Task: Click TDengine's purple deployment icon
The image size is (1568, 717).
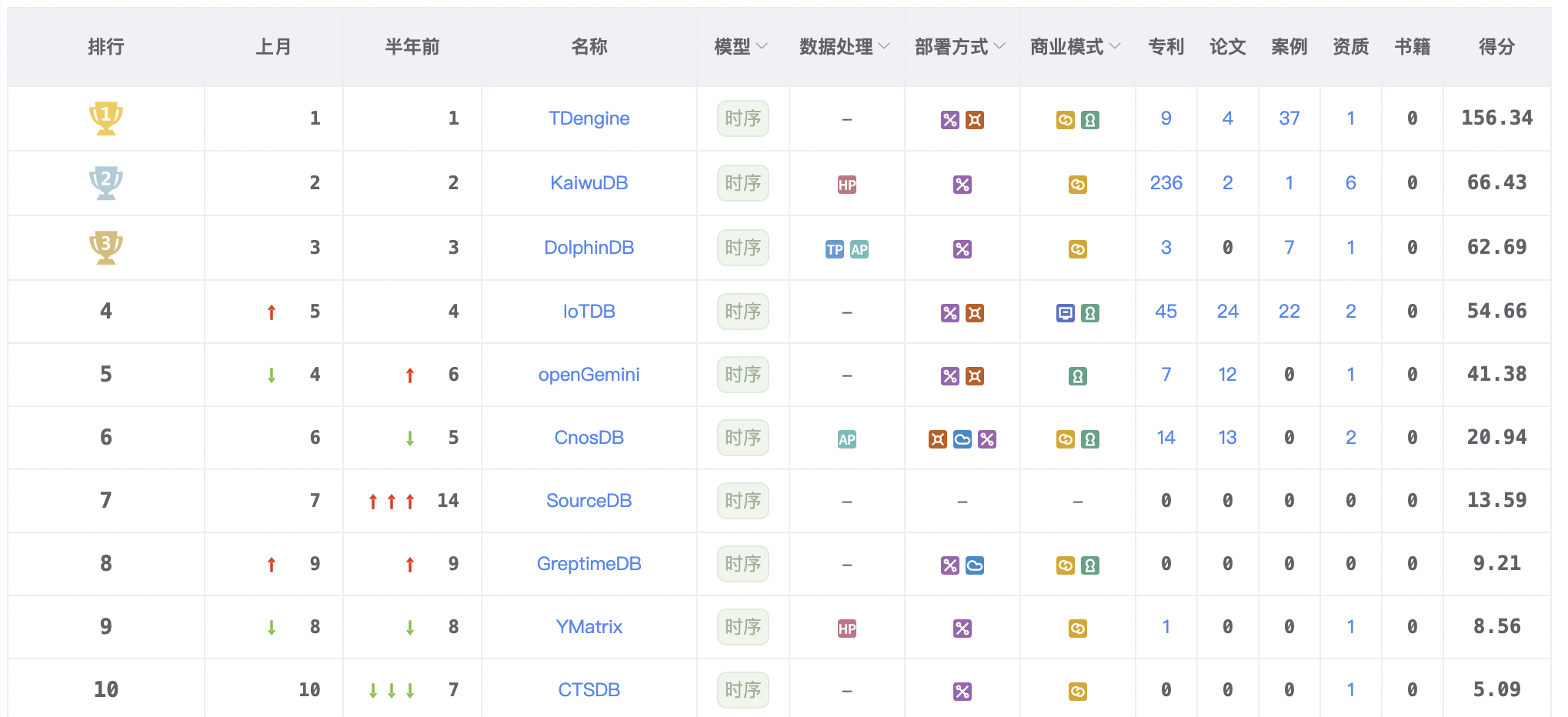Action: point(950,120)
